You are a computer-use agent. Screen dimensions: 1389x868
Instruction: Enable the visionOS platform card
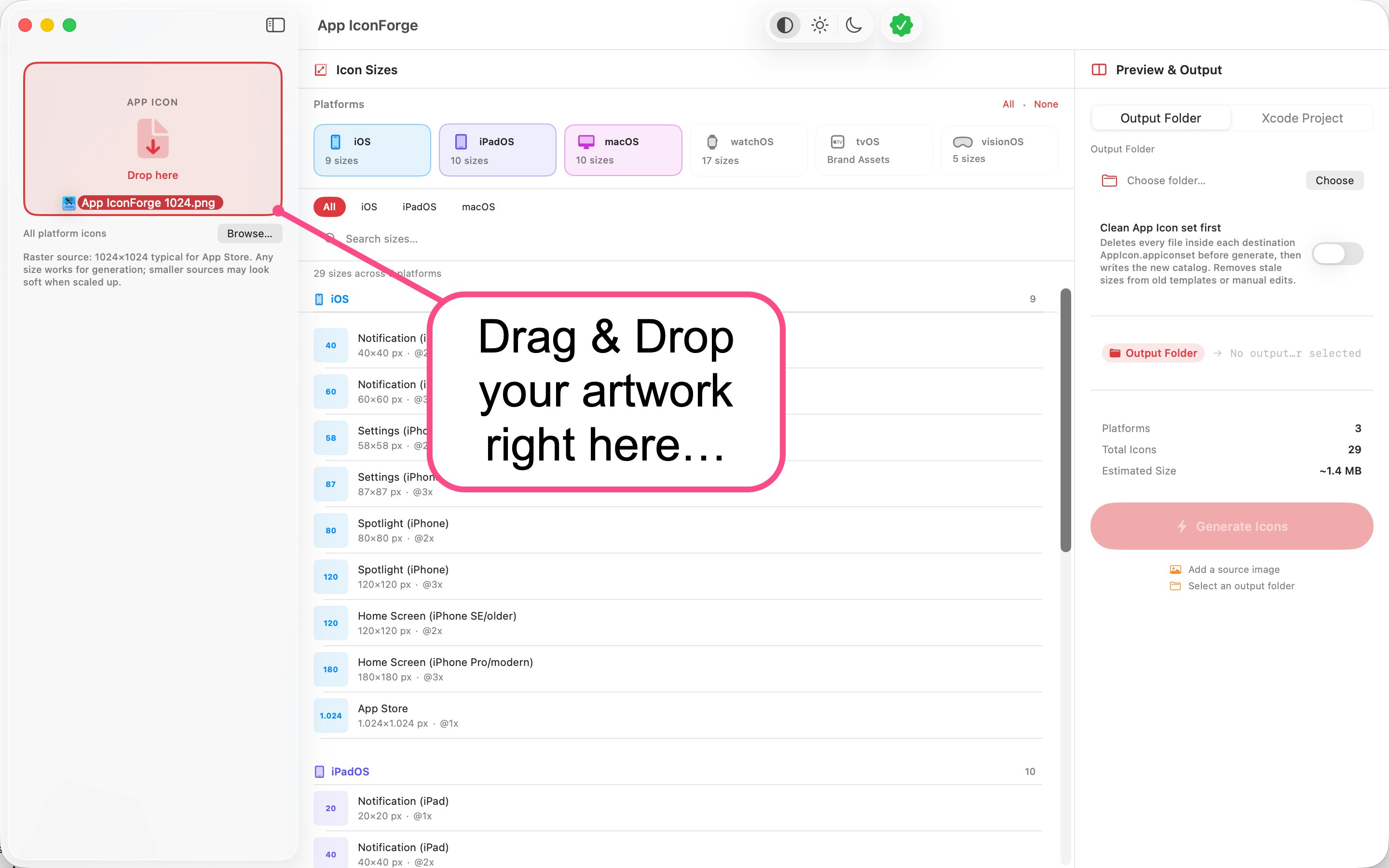1000,150
